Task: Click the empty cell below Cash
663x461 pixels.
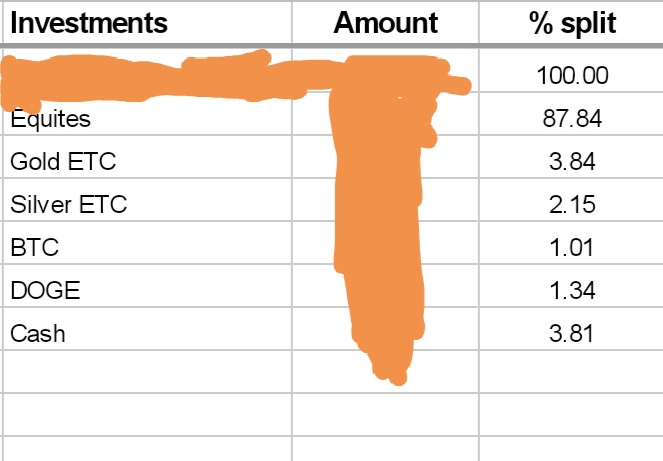Action: click(147, 372)
